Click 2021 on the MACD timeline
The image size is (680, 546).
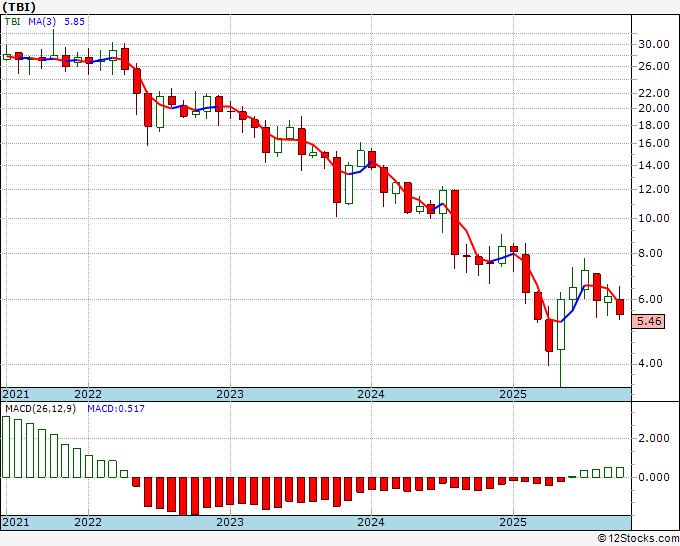point(16,522)
